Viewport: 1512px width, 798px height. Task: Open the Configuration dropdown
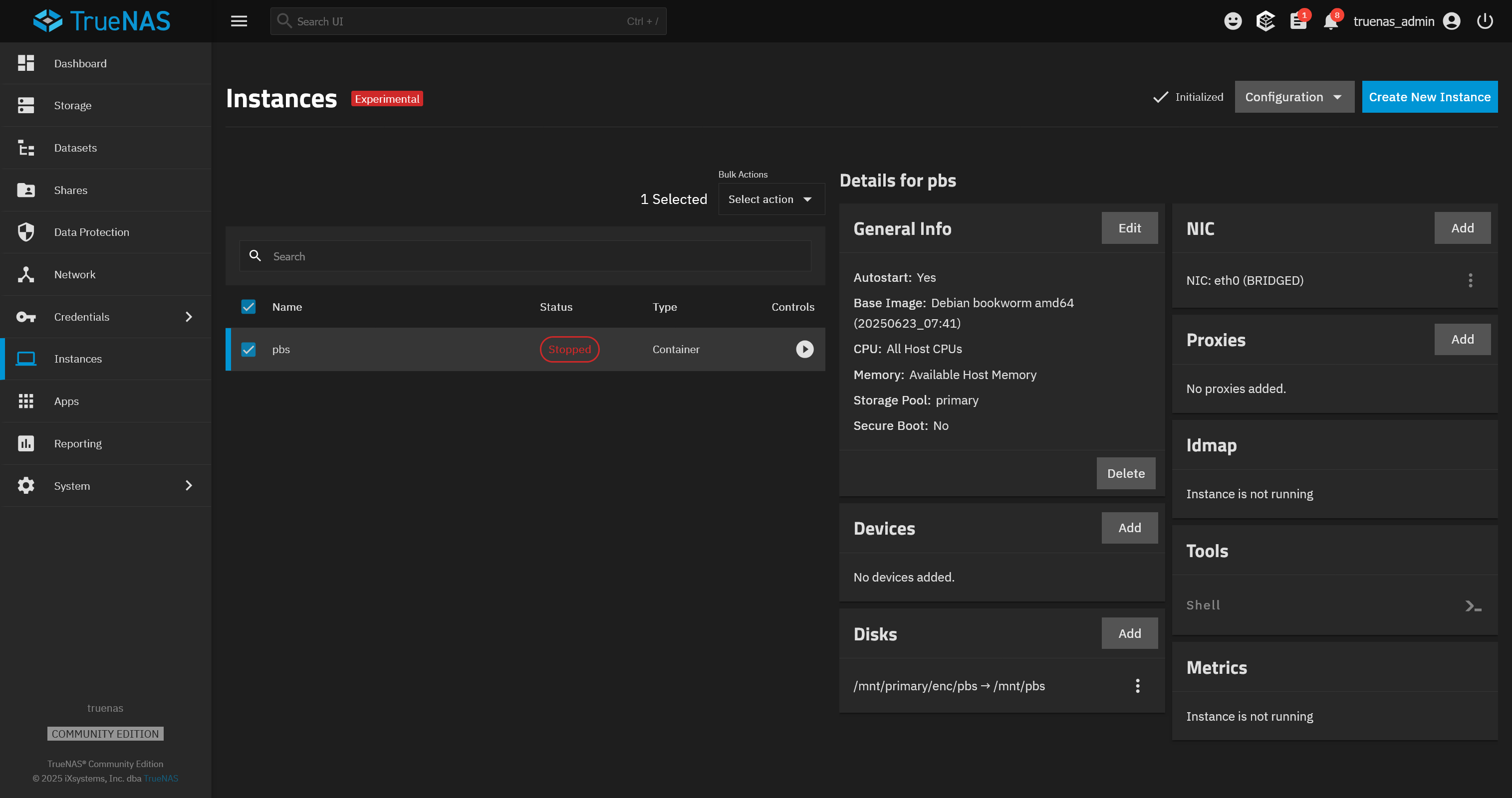coord(1294,97)
